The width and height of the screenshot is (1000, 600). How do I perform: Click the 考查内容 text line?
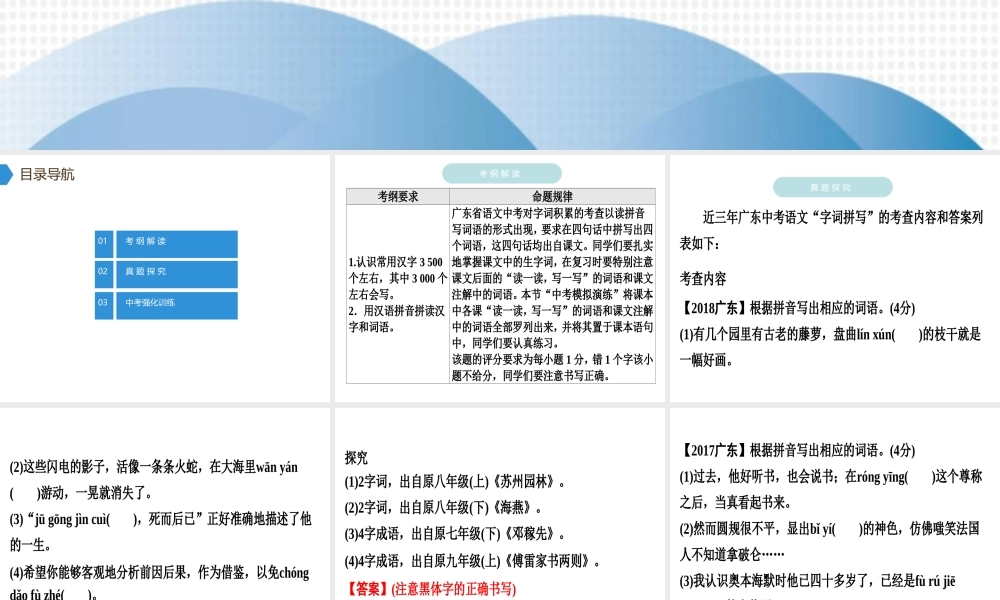click(703, 279)
